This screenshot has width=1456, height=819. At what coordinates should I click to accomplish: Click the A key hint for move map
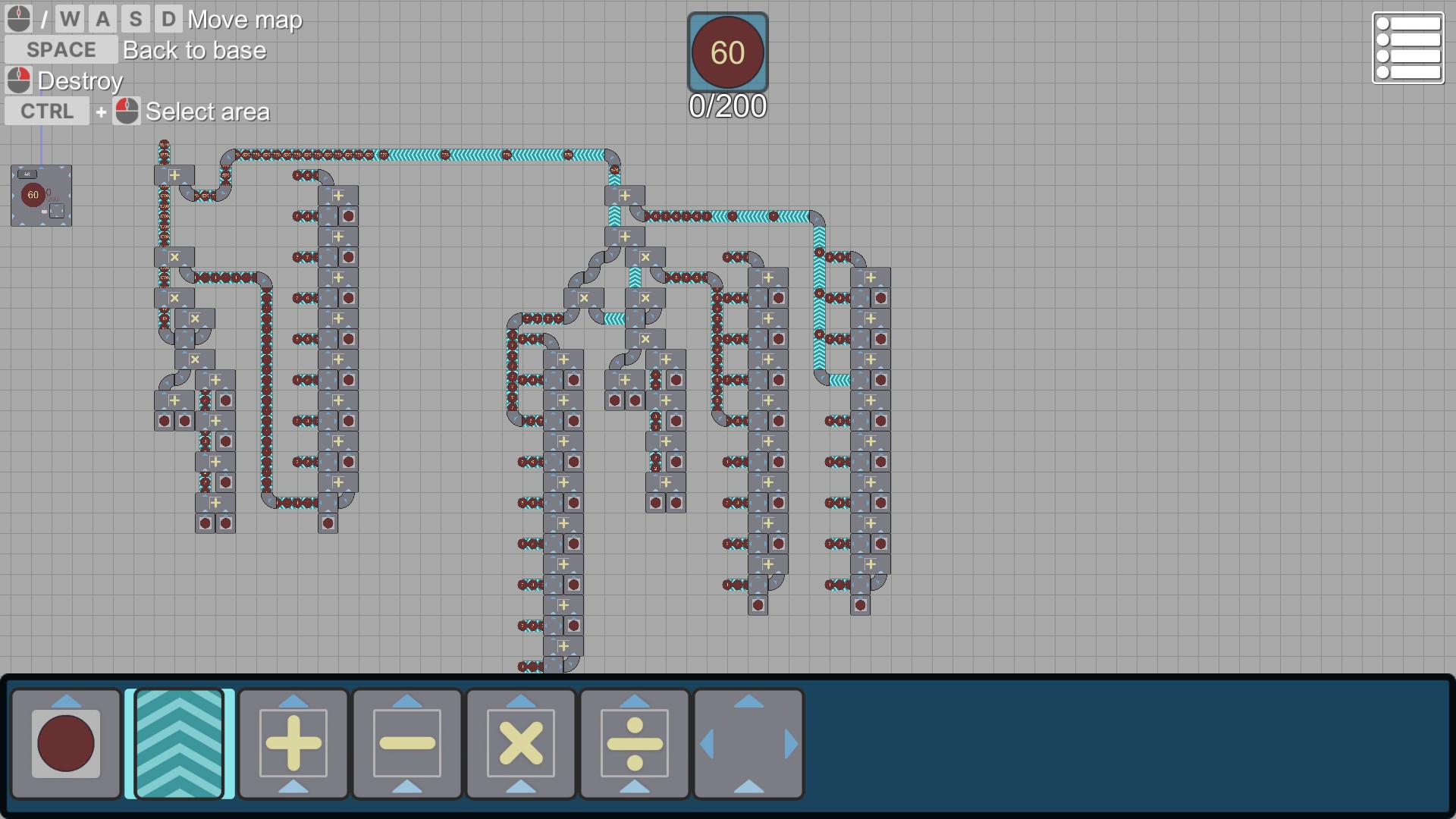[102, 19]
